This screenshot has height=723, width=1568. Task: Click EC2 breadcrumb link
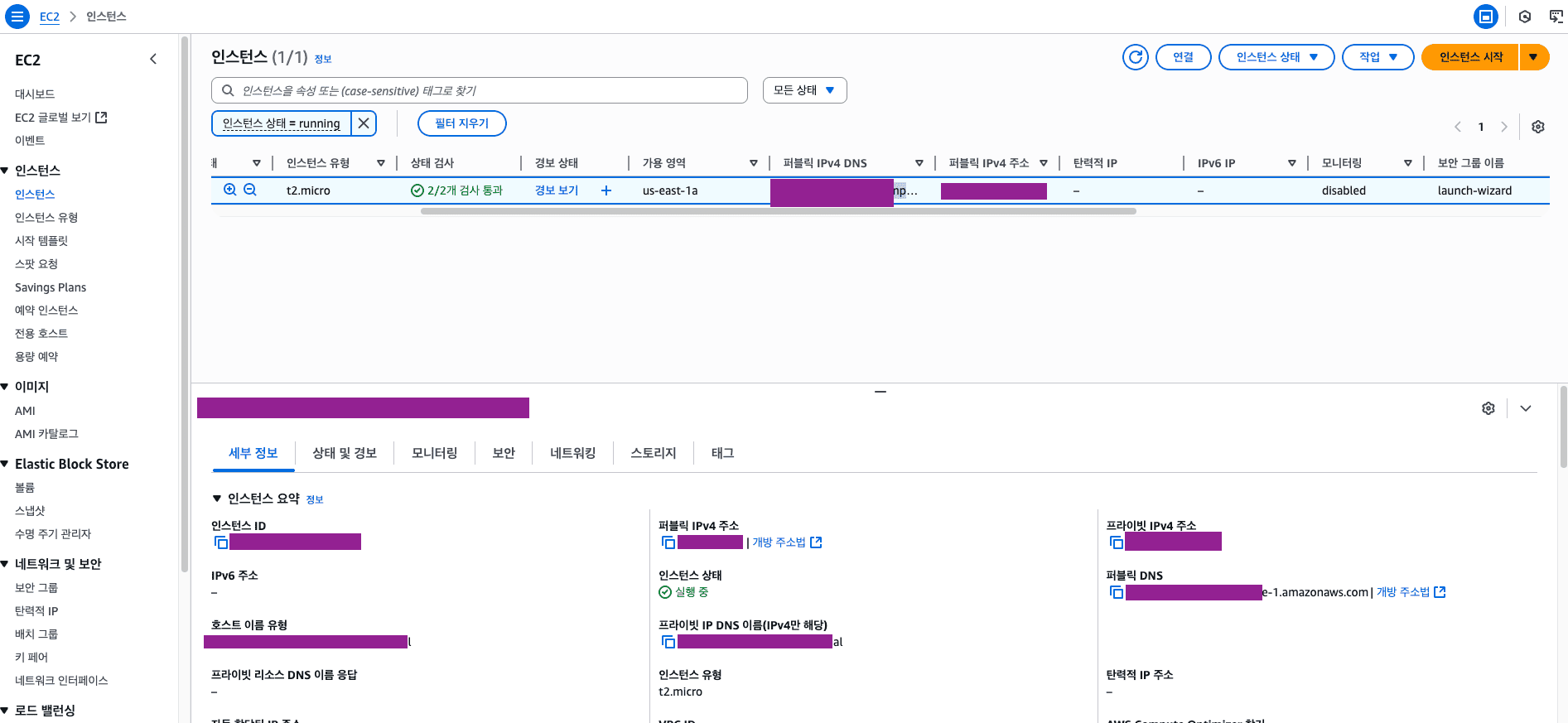click(50, 17)
